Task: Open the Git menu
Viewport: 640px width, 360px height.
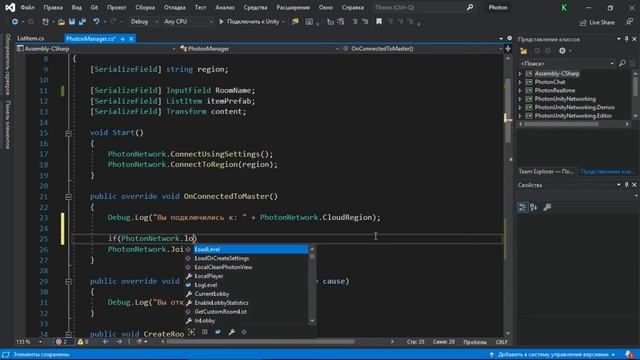Action: click(94, 7)
